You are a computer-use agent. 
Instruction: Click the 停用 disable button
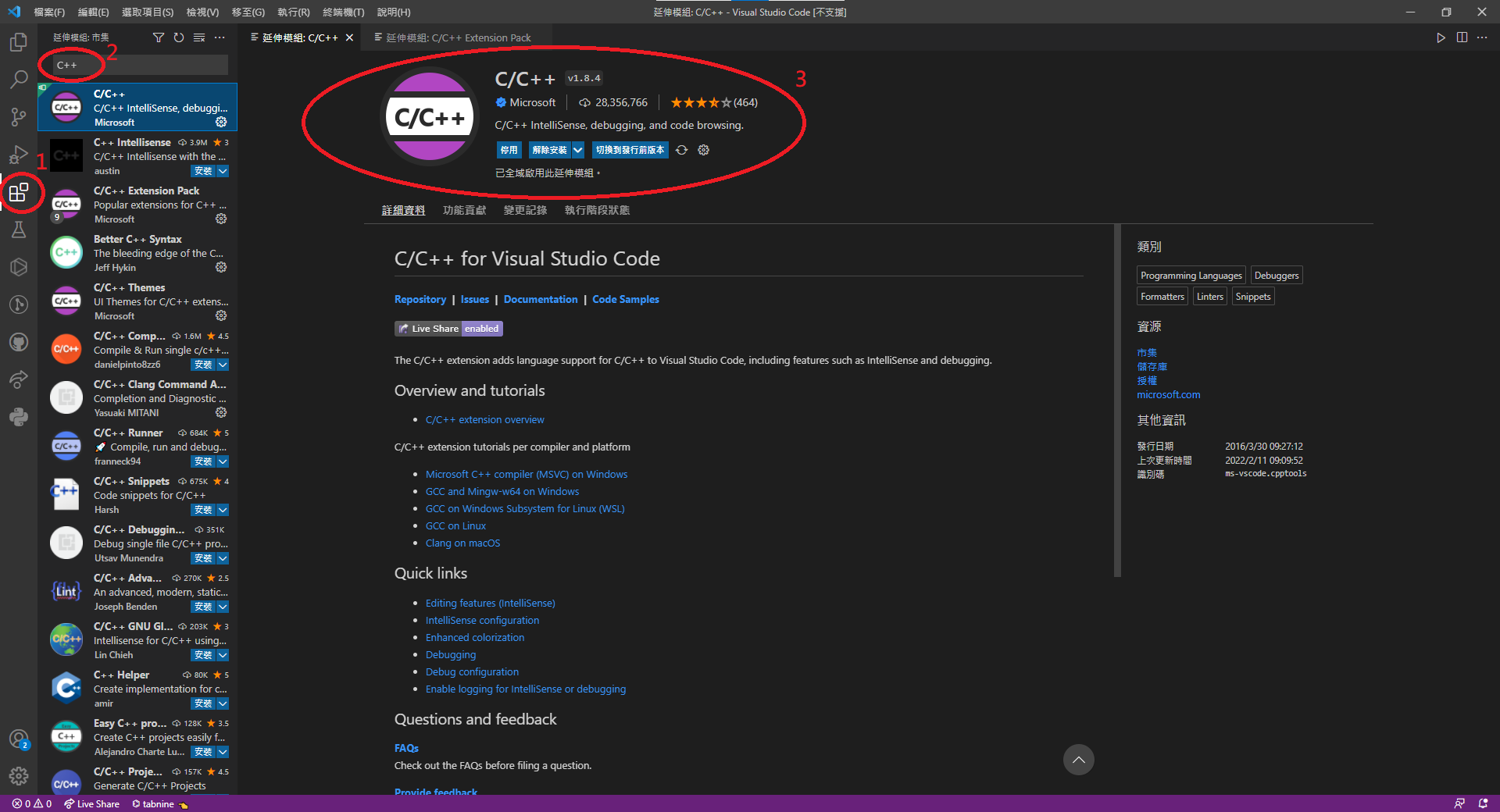coord(509,150)
